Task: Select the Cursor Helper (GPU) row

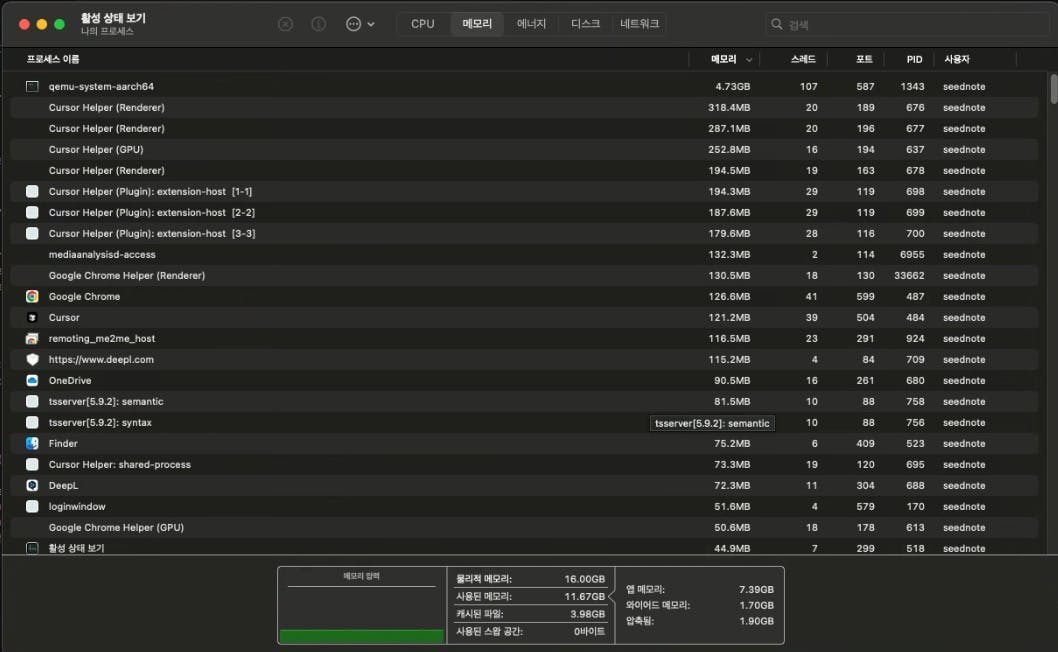Action: [524, 149]
